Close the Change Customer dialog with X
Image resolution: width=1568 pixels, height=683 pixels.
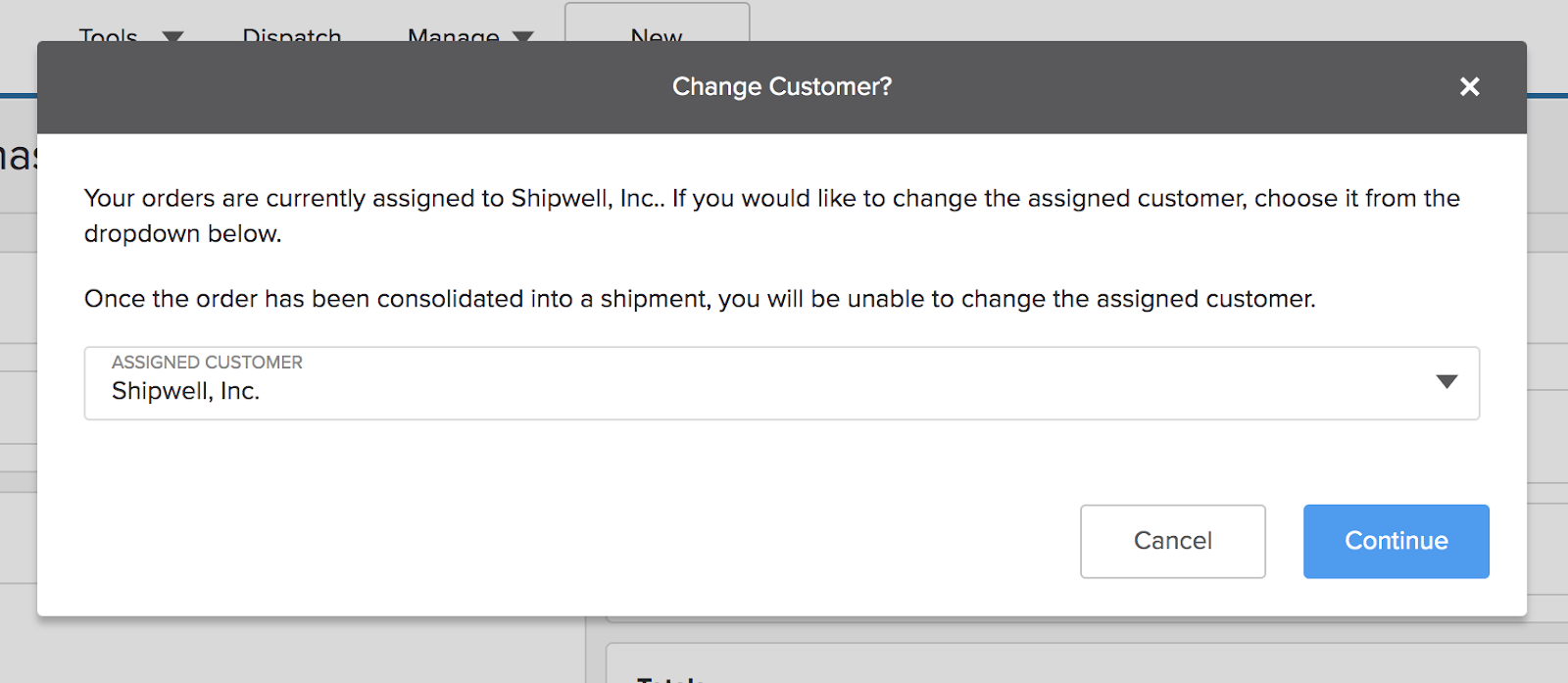tap(1469, 86)
